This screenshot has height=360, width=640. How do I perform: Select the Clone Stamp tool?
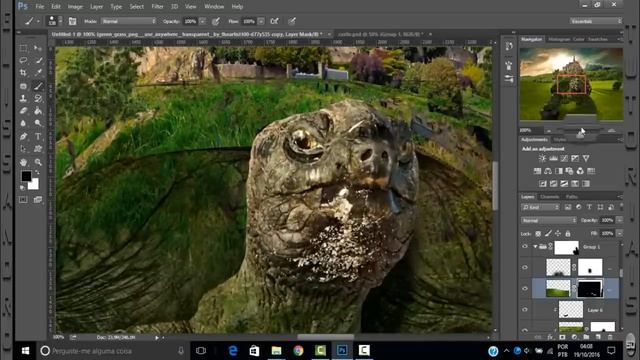(x=23, y=98)
